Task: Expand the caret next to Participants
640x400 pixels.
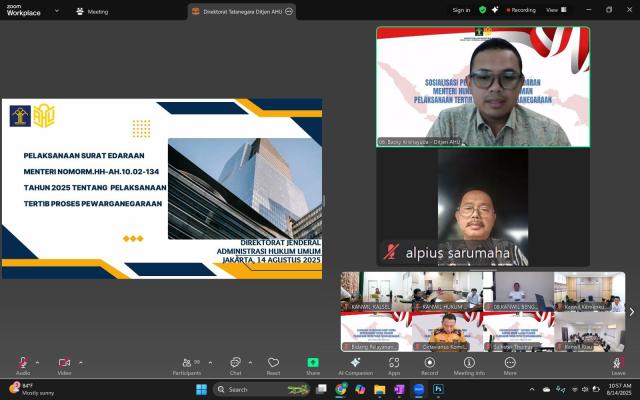Action: (208, 362)
